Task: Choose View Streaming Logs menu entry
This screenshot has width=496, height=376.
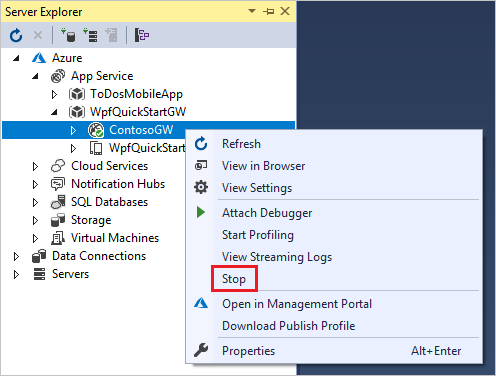Action: click(x=334, y=257)
